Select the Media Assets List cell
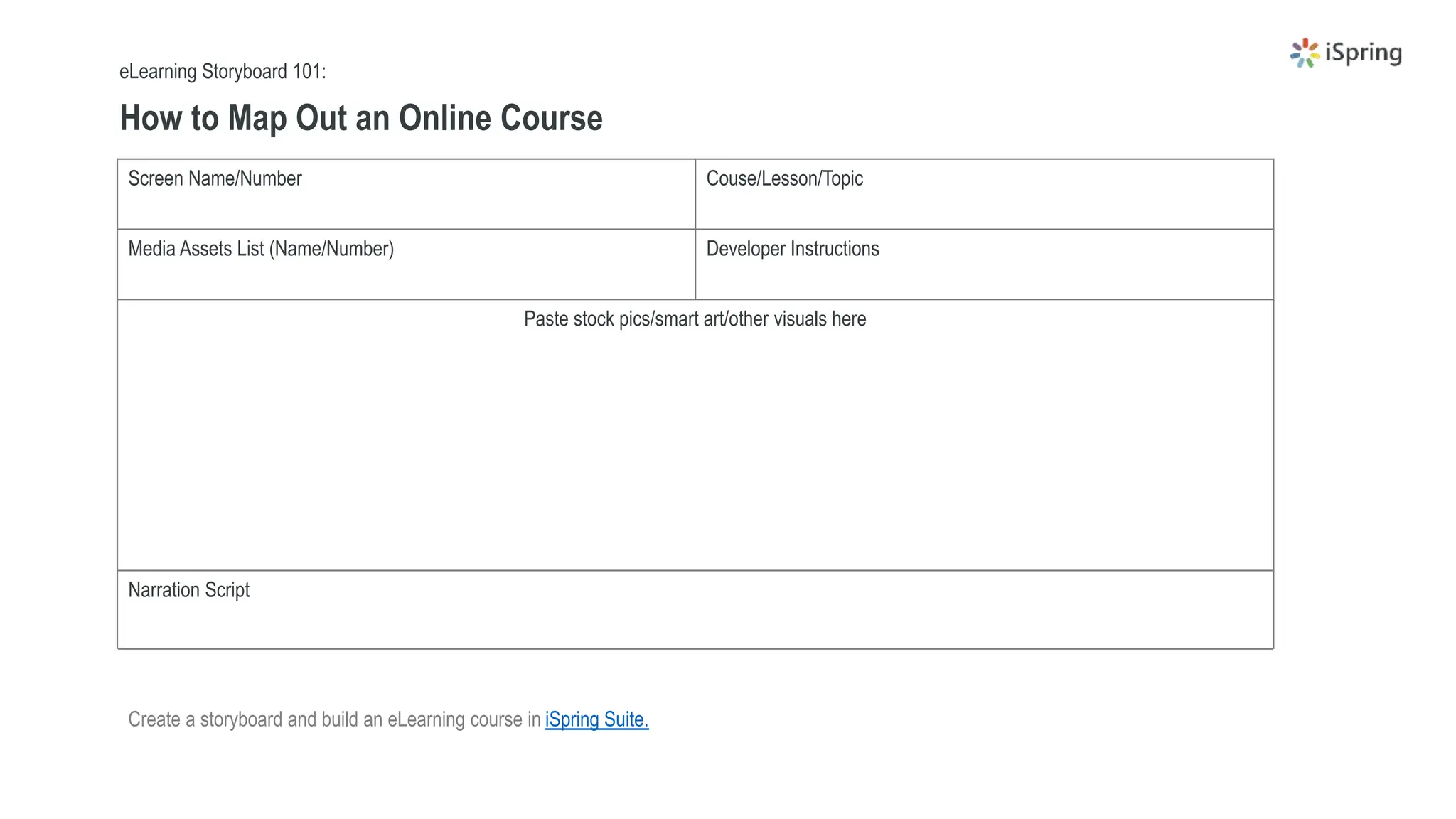The image size is (1456, 819). tap(405, 274)
